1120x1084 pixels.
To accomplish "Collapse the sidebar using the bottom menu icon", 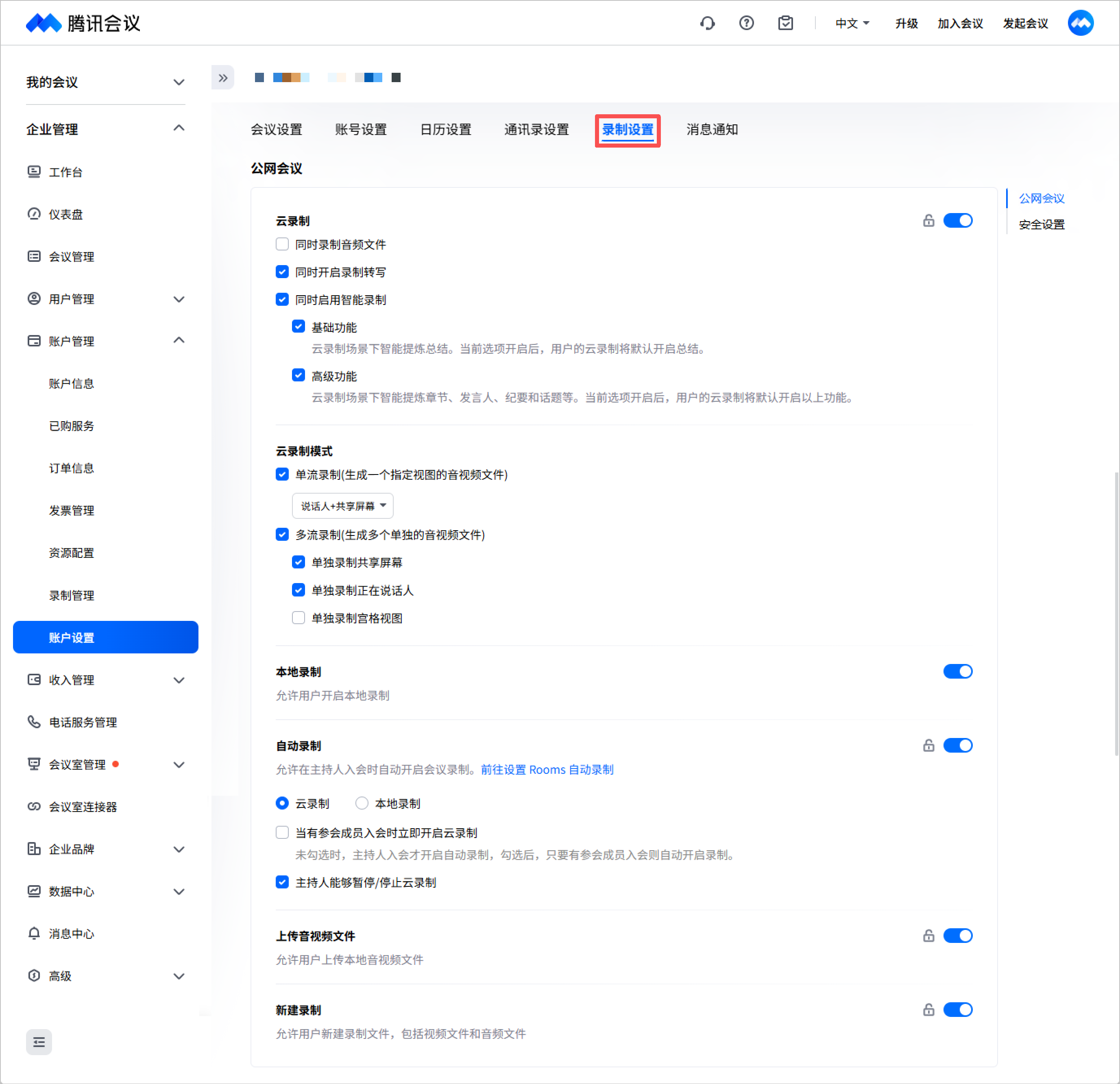I will pyautogui.click(x=39, y=1042).
